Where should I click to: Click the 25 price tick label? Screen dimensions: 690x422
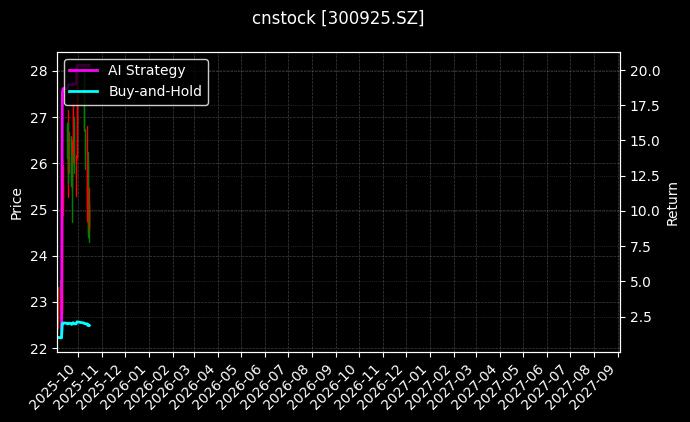coord(38,210)
